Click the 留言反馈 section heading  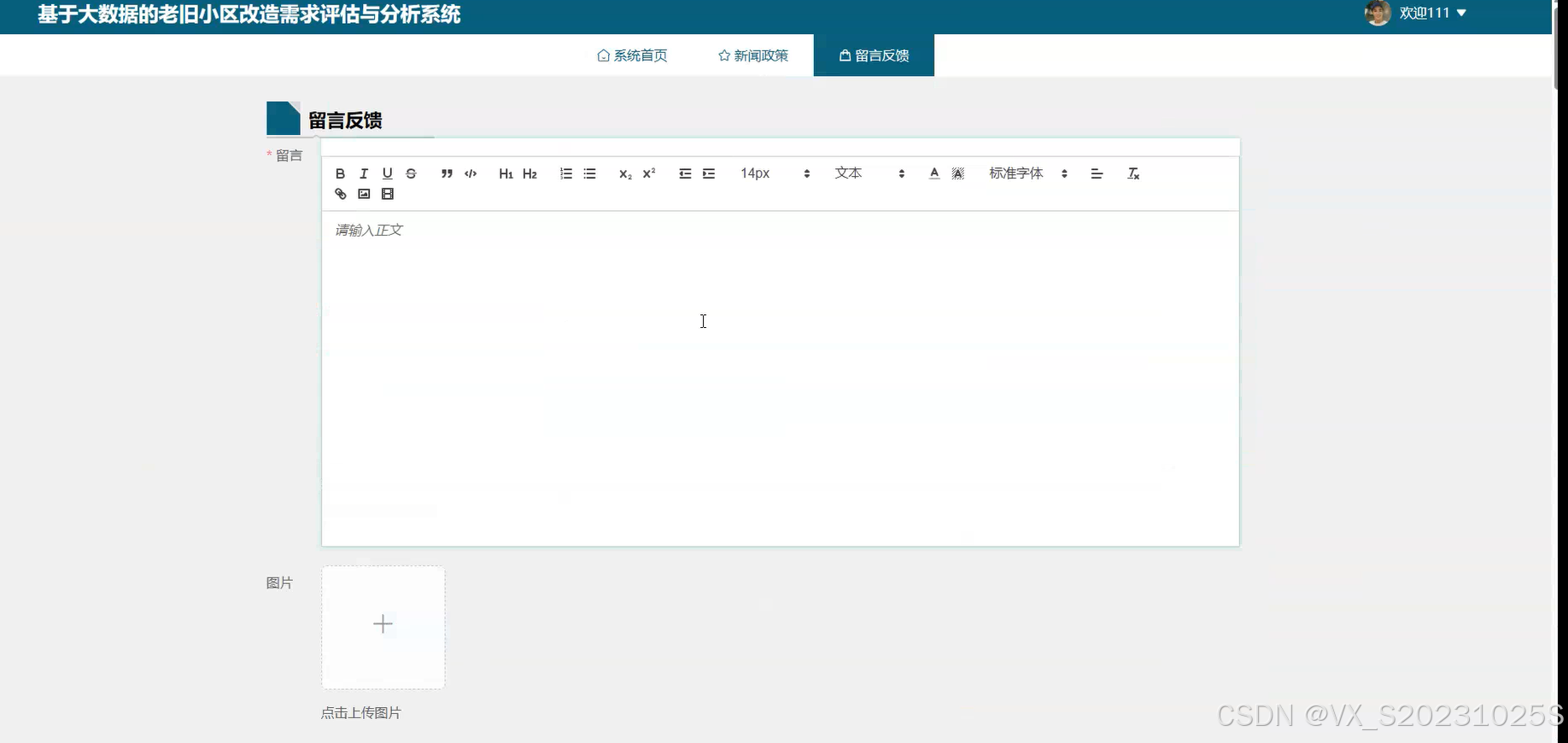(x=345, y=120)
